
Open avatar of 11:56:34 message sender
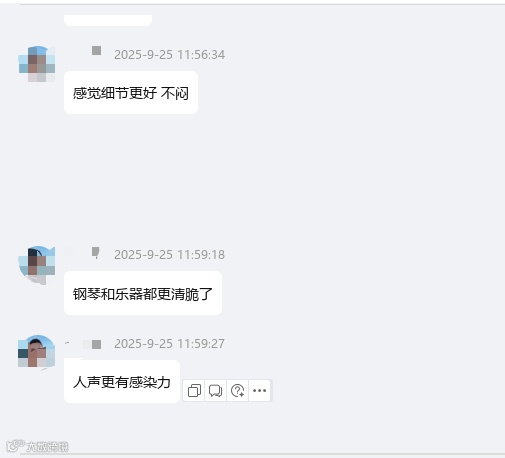tap(37, 64)
